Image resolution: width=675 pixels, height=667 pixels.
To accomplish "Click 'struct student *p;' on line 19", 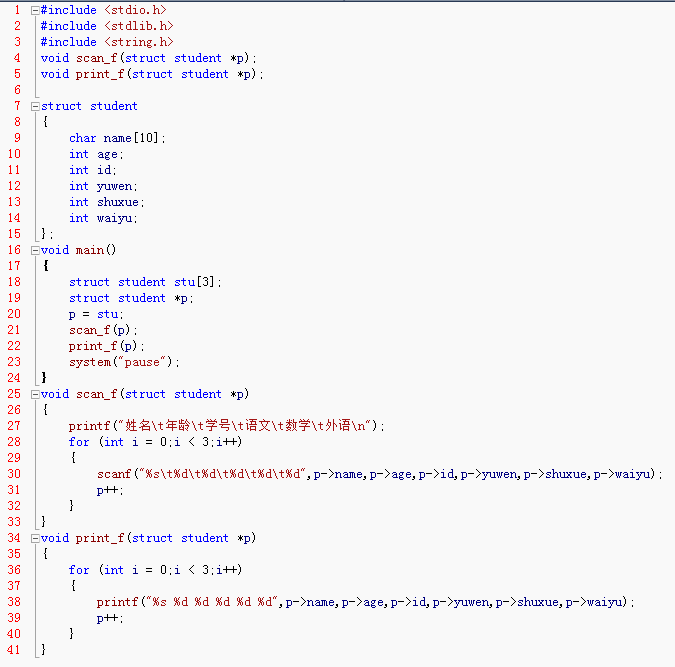I will 131,298.
